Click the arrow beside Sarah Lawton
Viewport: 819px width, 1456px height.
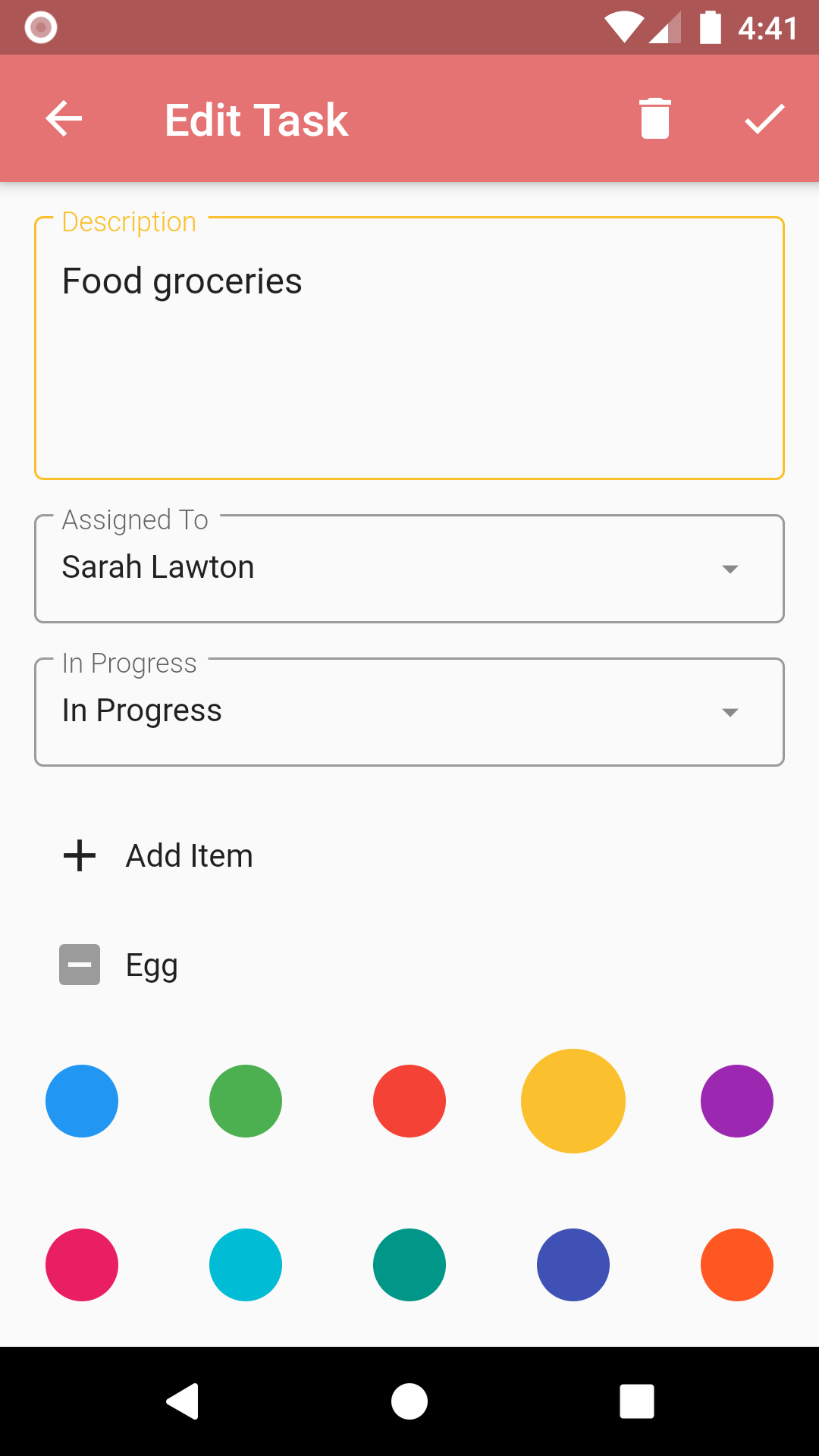coord(730,569)
